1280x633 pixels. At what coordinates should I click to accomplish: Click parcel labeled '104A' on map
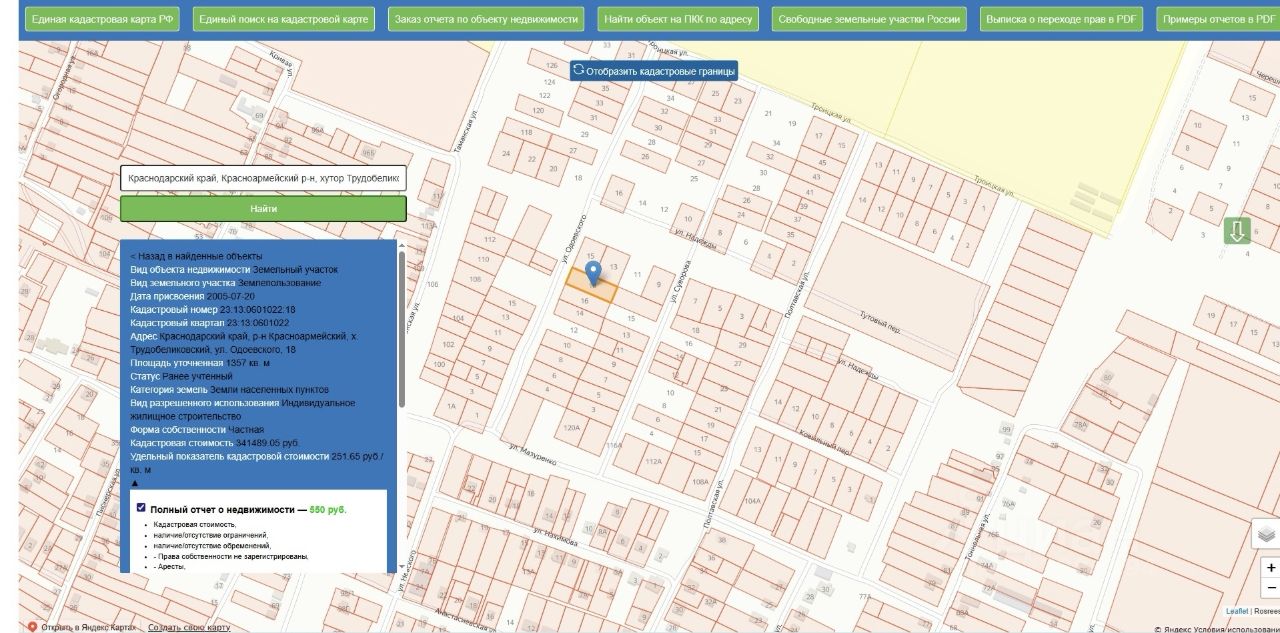(753, 500)
